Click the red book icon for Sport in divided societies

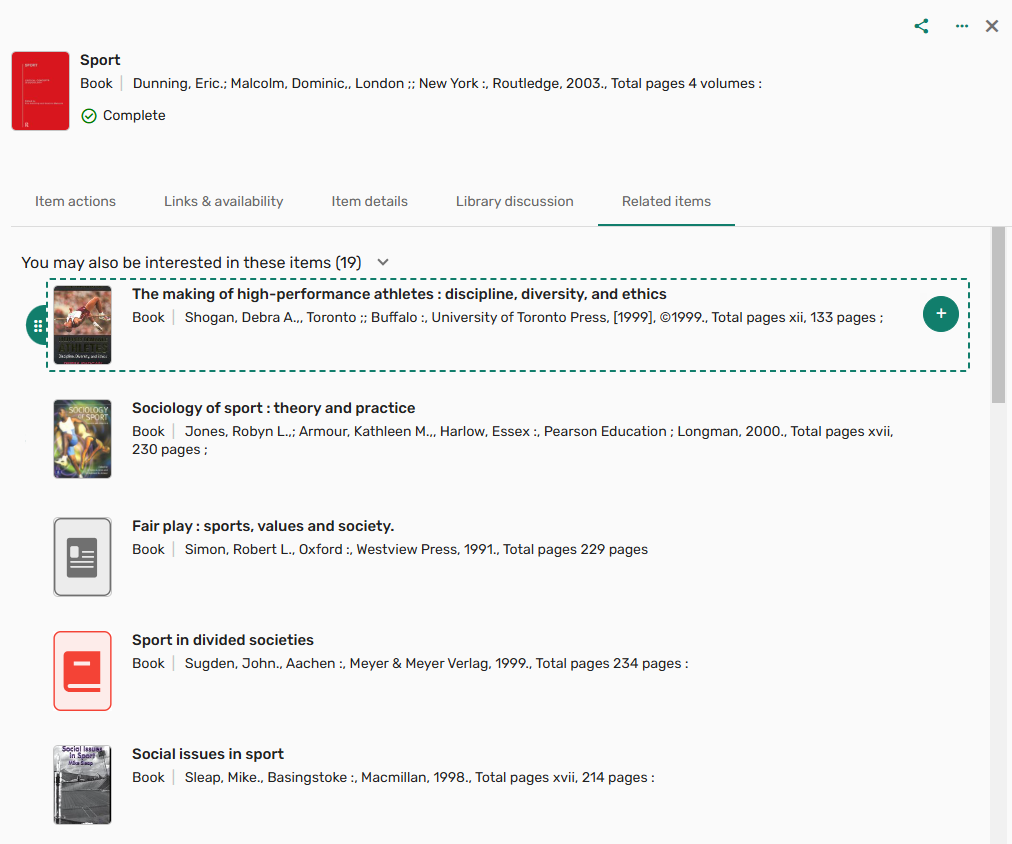pyautogui.click(x=83, y=670)
